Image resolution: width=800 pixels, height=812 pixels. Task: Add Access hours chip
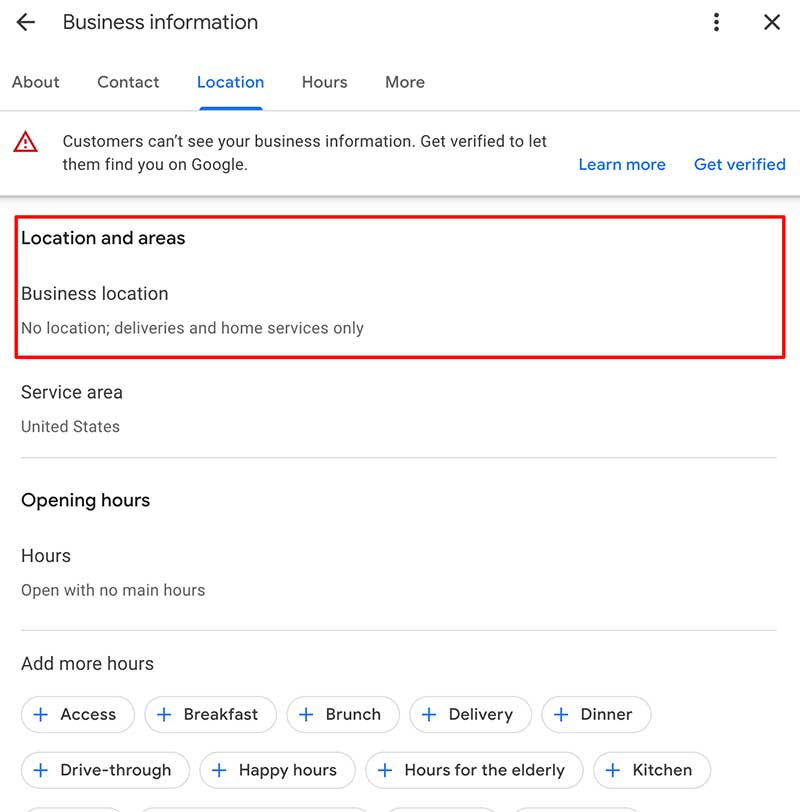point(77,714)
